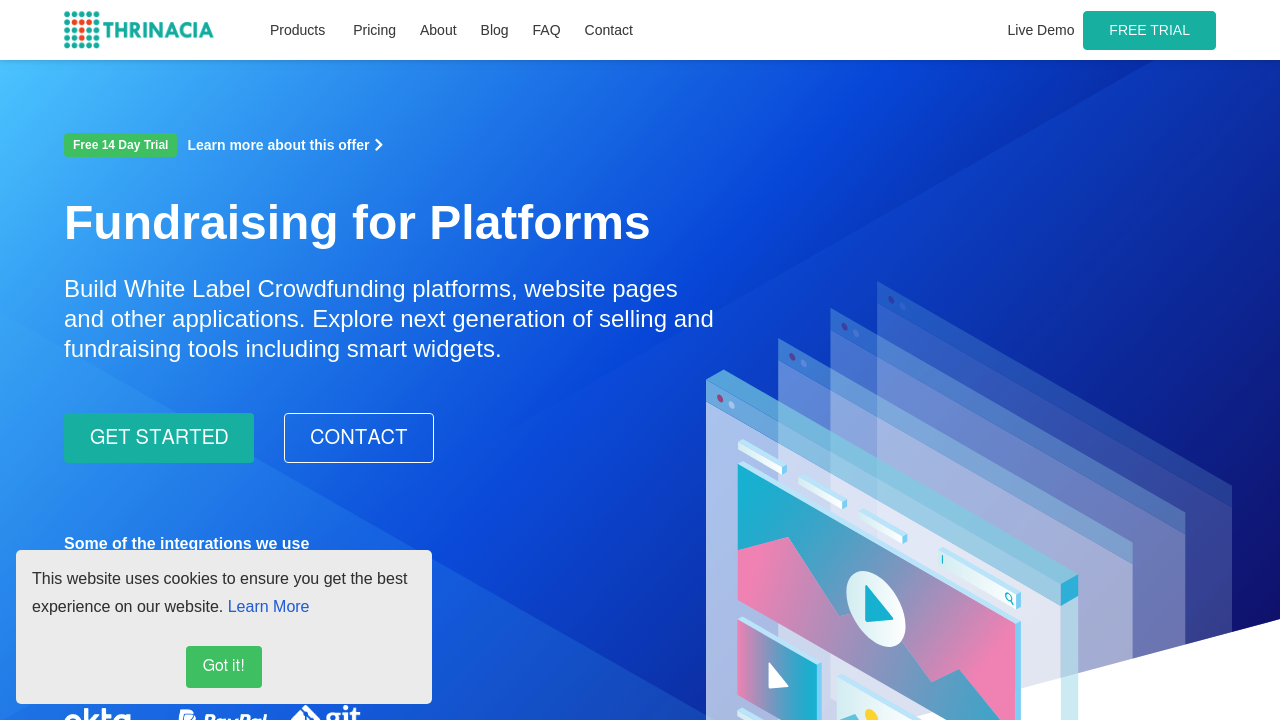Click the Git integration logo
The image size is (1280, 720).
[326, 714]
